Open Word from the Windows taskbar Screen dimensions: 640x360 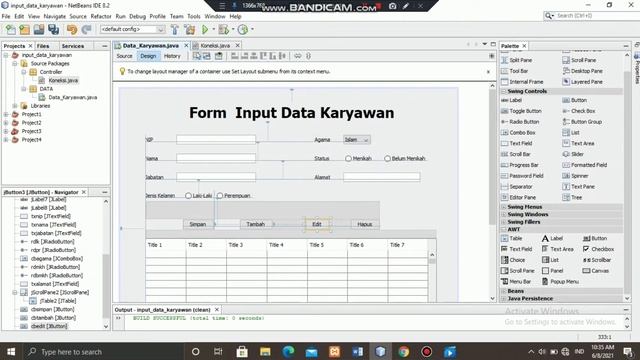[358, 351]
